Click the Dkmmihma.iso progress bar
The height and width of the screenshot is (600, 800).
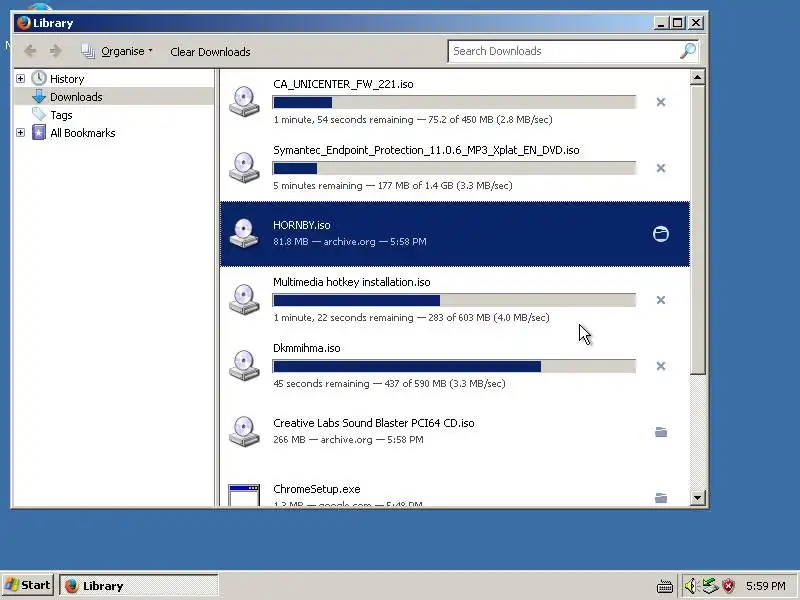(x=454, y=366)
